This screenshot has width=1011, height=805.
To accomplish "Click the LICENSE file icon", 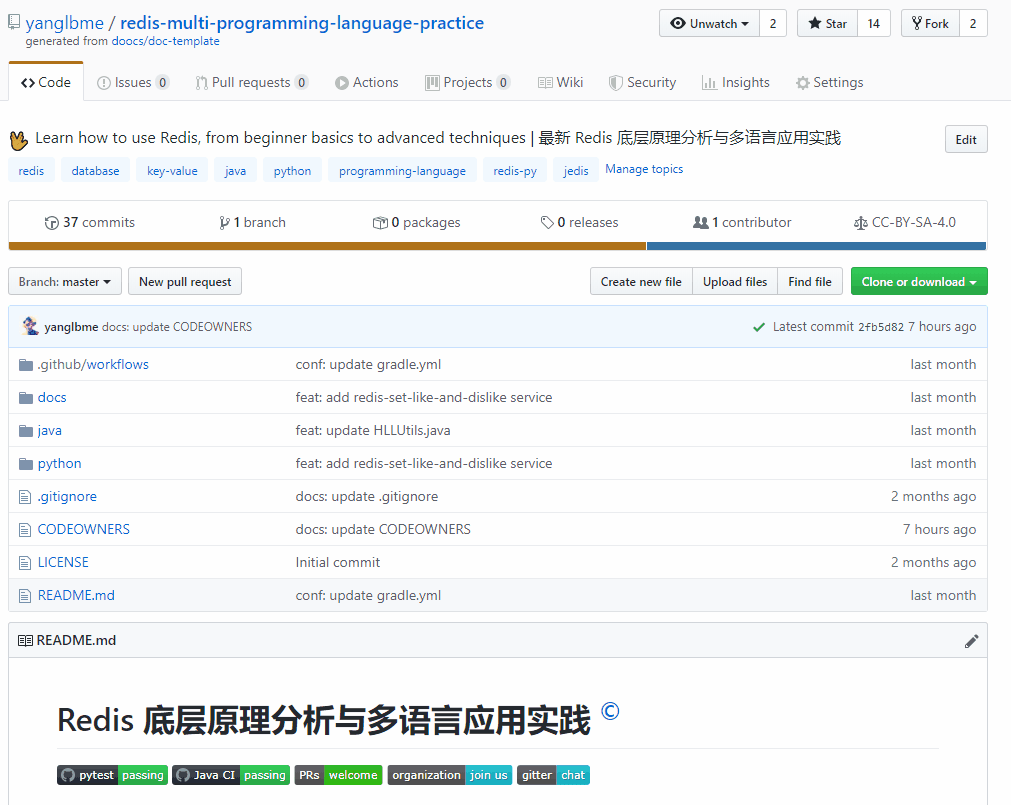I will coord(25,563).
